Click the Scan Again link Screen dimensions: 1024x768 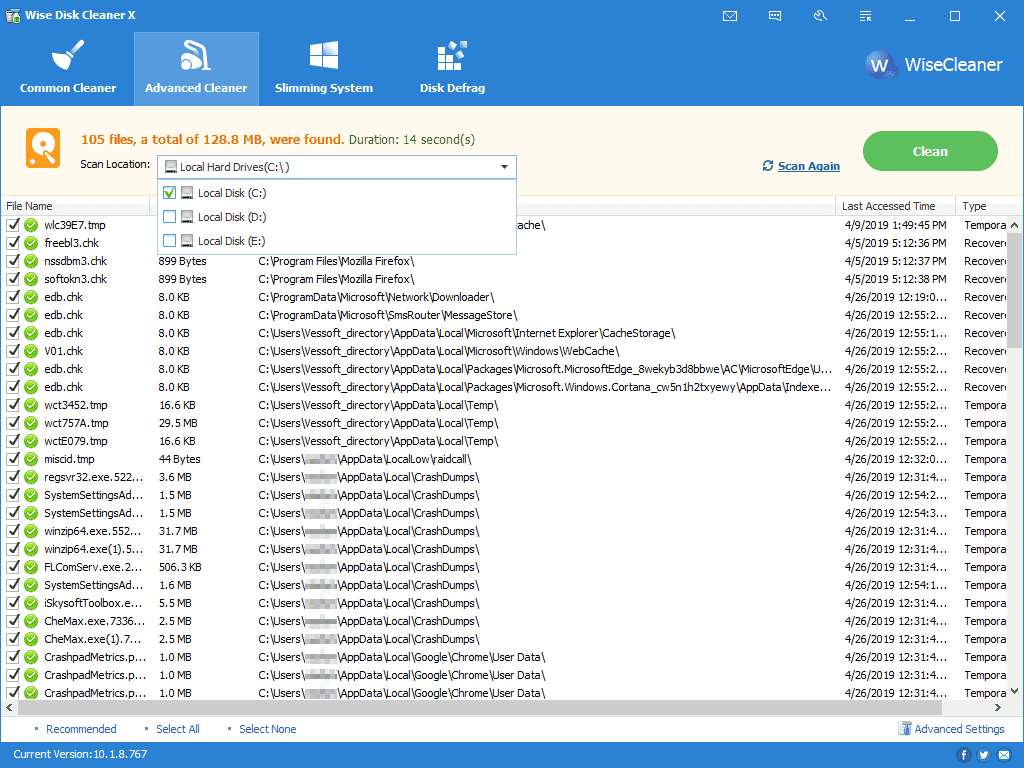click(x=808, y=166)
